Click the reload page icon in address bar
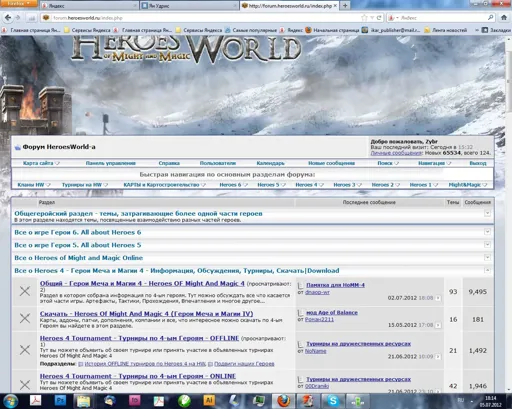This screenshot has width=512, height=409. [x=379, y=18]
